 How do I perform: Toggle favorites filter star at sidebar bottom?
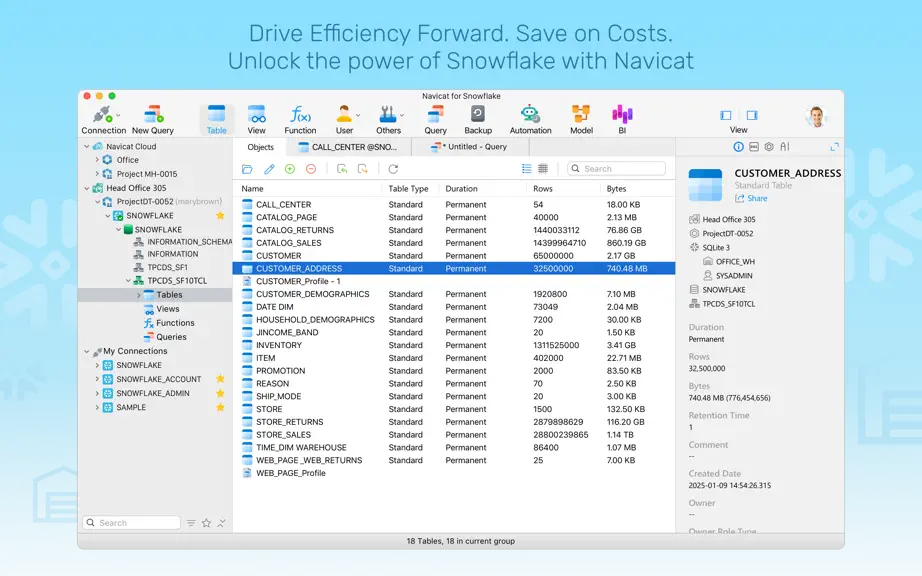click(206, 523)
